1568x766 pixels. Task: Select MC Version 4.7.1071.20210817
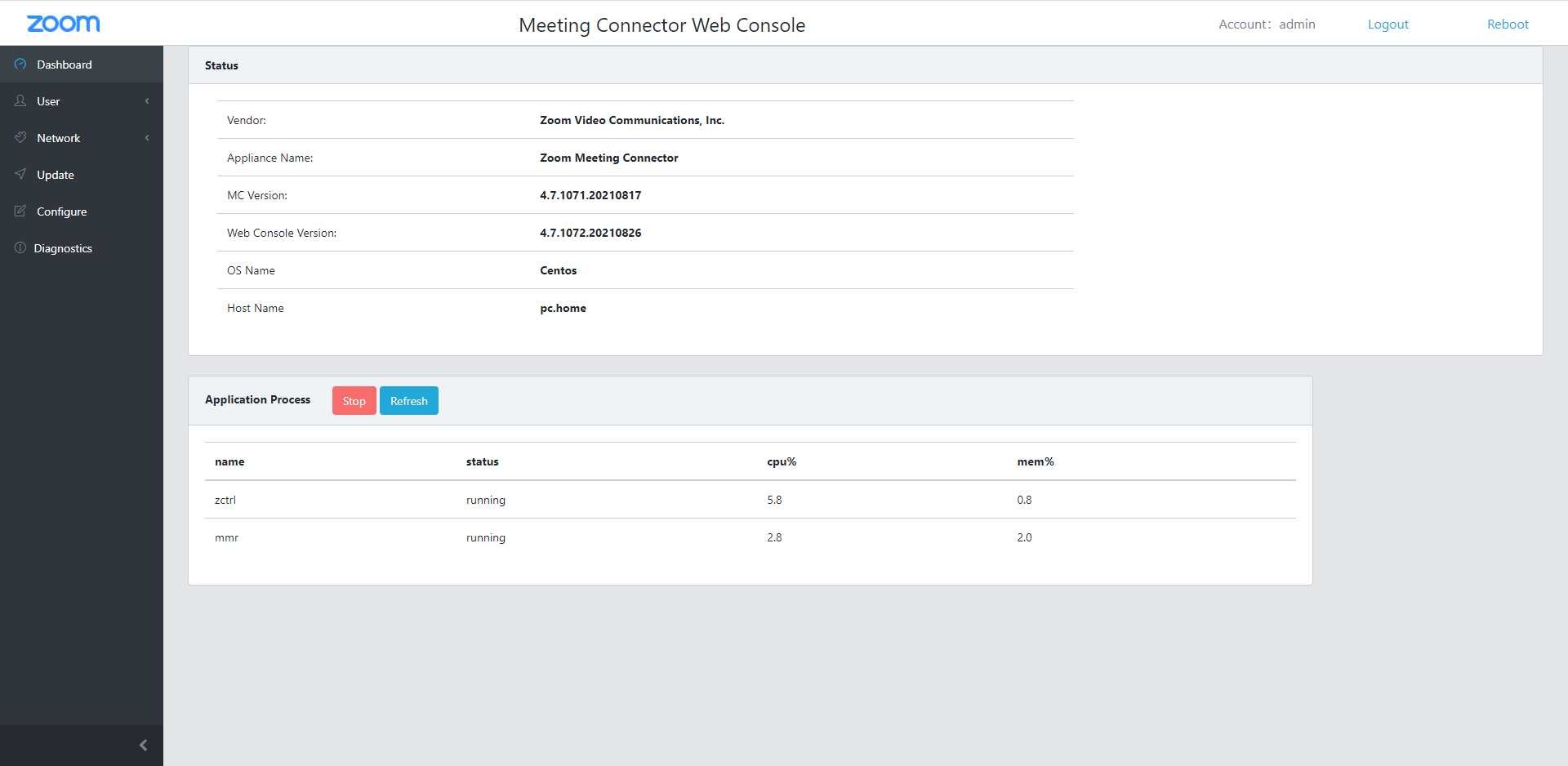click(x=590, y=195)
